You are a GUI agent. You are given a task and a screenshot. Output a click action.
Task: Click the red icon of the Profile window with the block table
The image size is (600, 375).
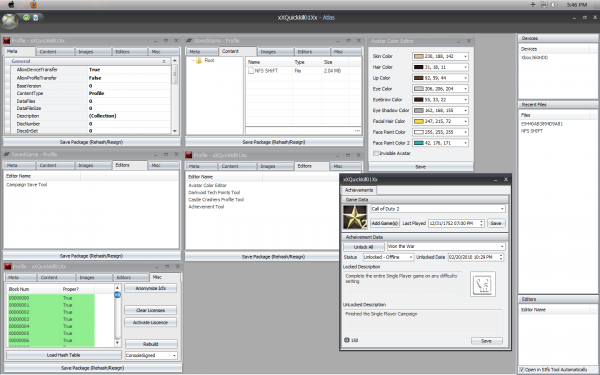(x=7, y=266)
